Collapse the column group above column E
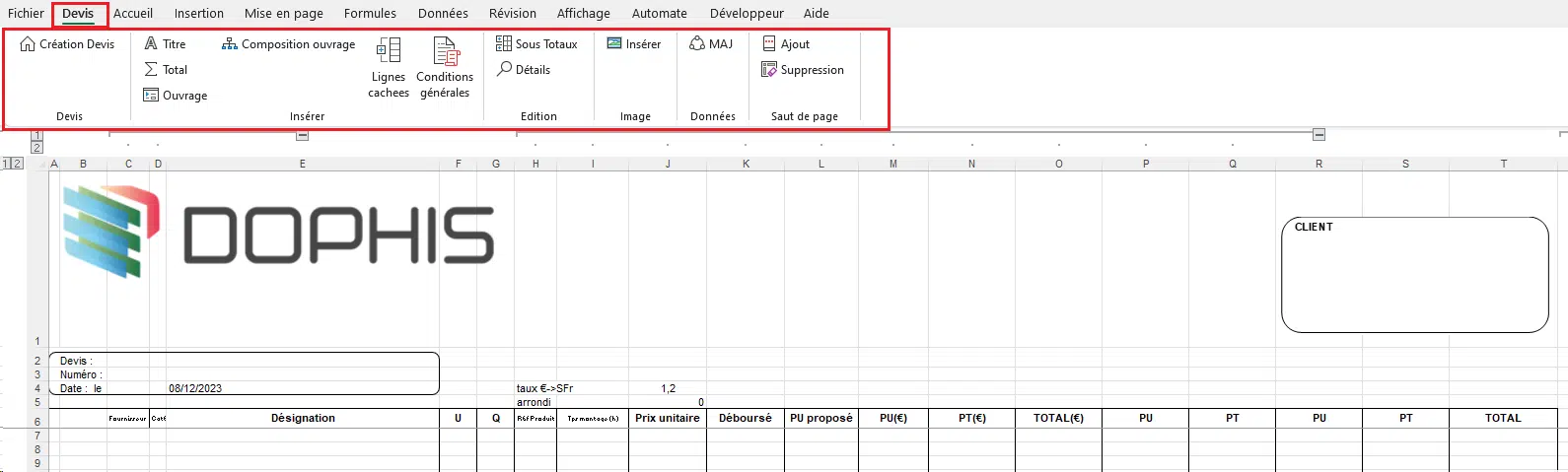The image size is (1568, 472). pyautogui.click(x=302, y=135)
